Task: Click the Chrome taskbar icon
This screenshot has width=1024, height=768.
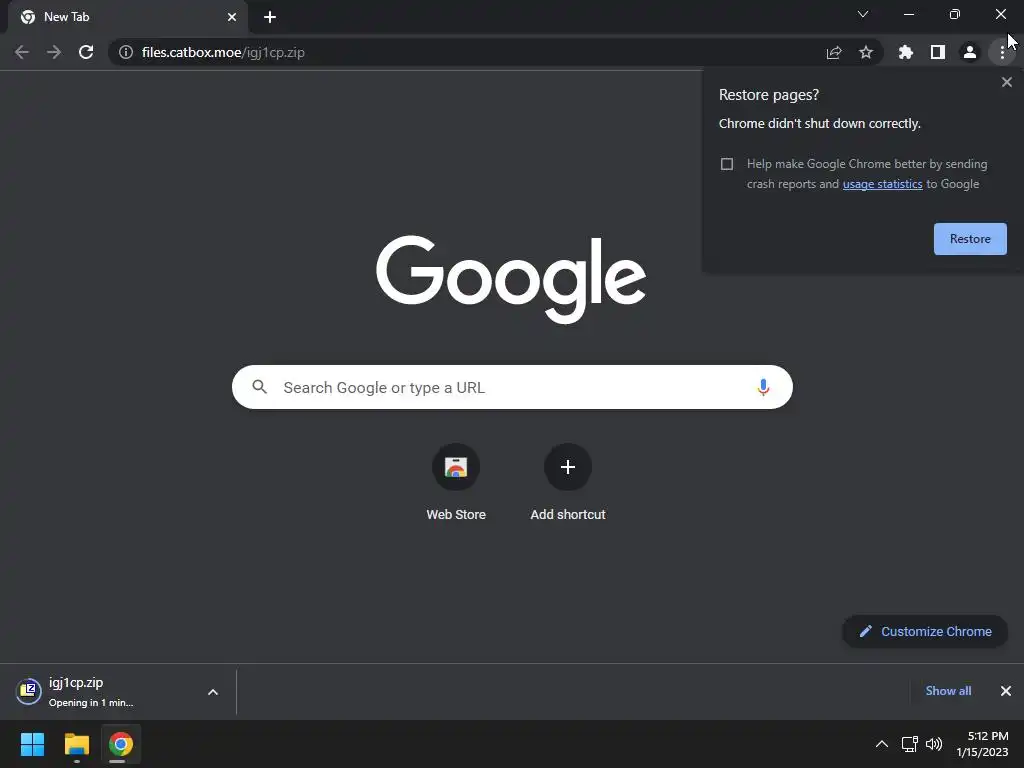Action: coord(121,744)
